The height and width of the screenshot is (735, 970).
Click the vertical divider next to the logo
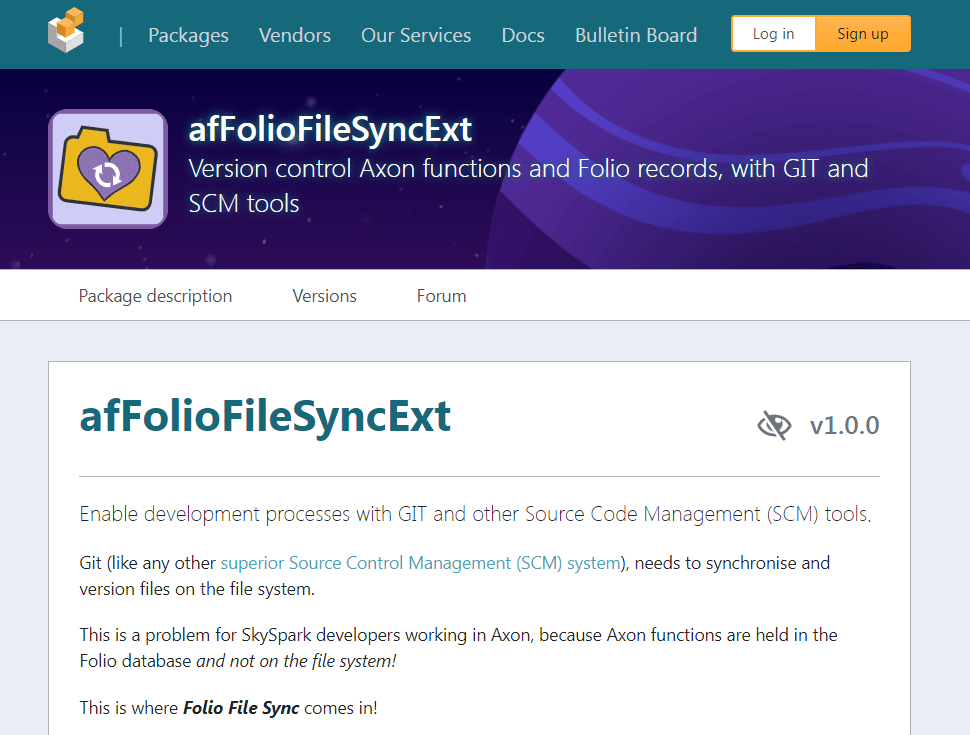pos(121,36)
